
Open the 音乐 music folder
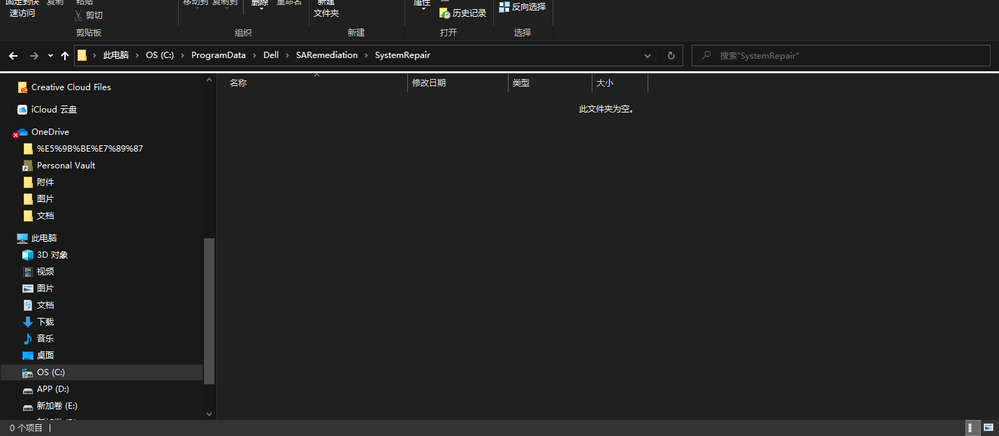[x=45, y=339]
